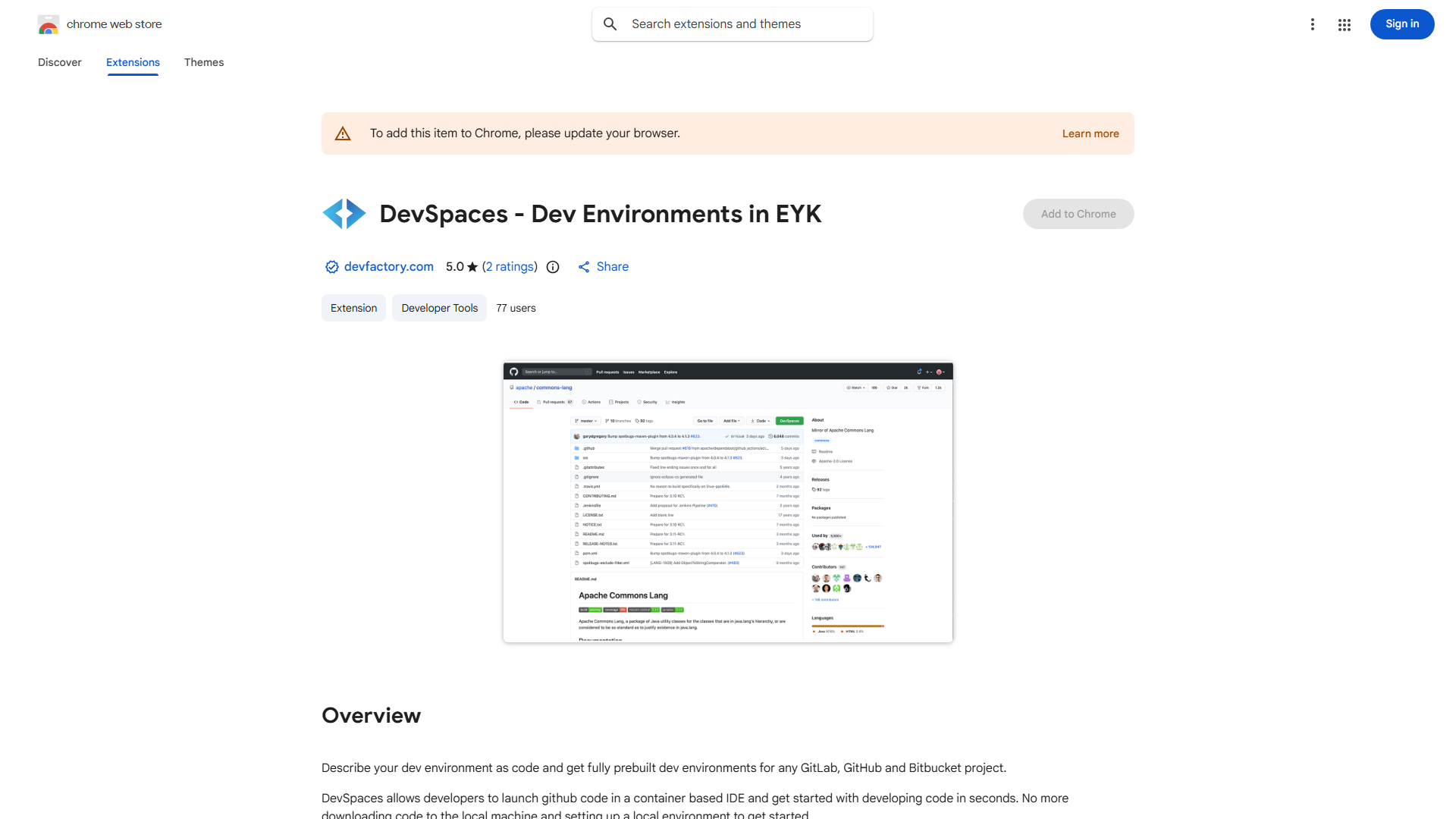Open the search suggestions field
Image resolution: width=1456 pixels, height=819 pixels.
[732, 24]
